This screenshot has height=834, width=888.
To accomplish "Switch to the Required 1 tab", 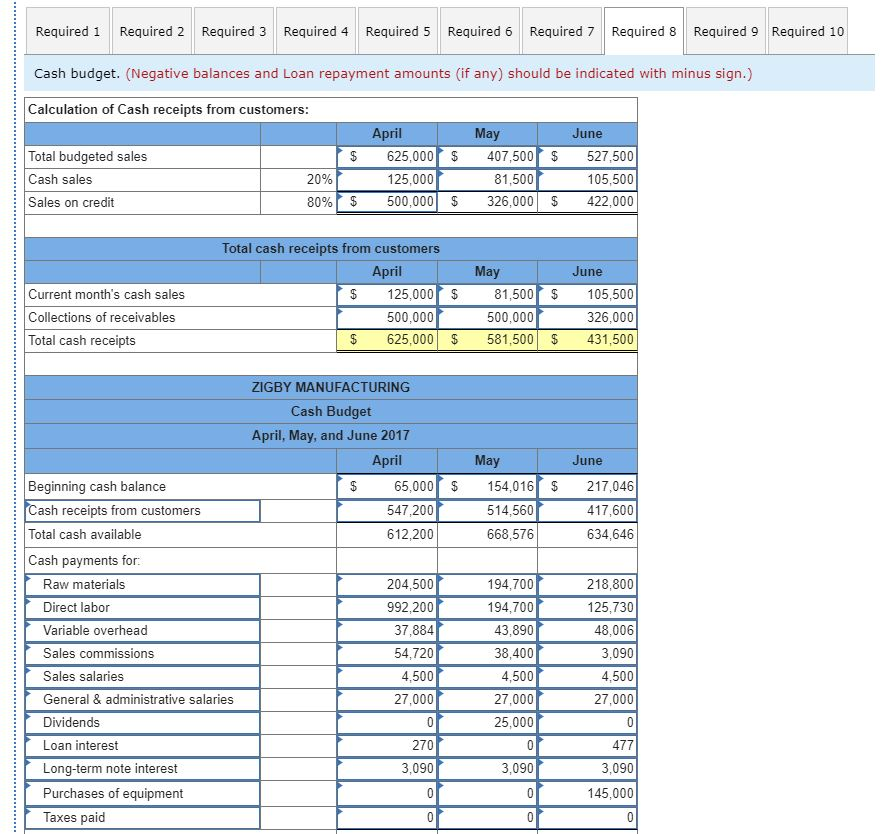I will [x=67, y=31].
